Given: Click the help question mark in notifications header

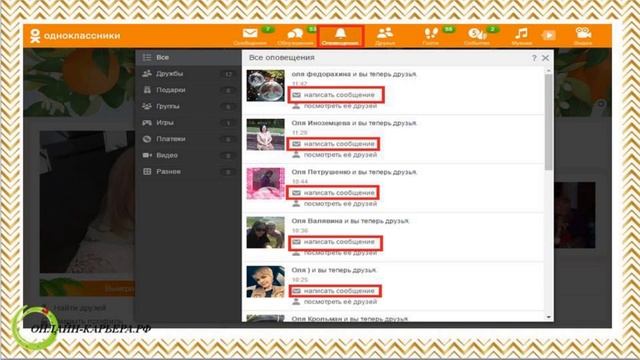Looking at the screenshot, I should point(534,58).
